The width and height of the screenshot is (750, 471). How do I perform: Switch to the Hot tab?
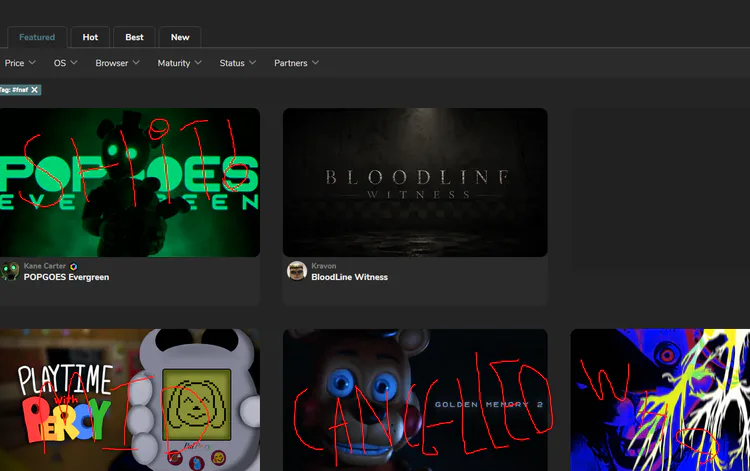point(90,37)
